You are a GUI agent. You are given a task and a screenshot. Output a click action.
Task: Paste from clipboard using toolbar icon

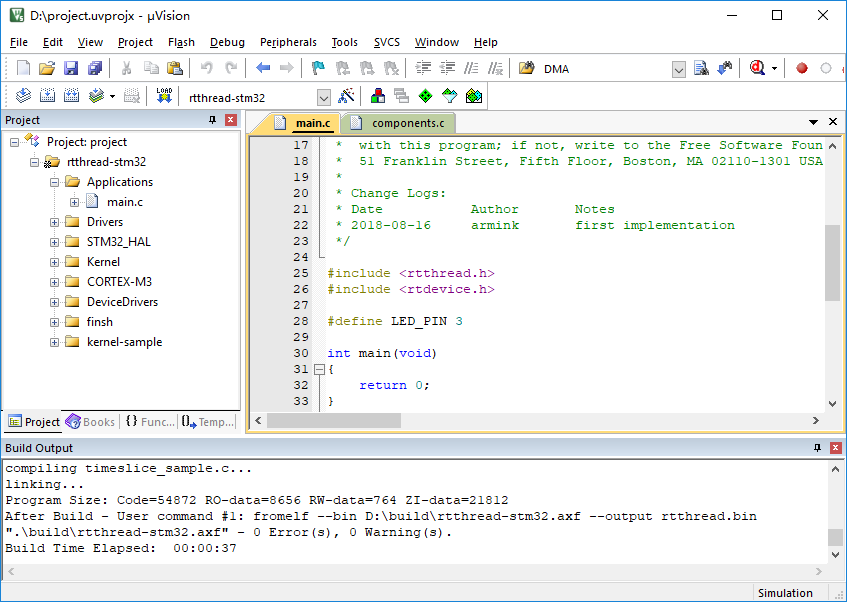(174, 68)
